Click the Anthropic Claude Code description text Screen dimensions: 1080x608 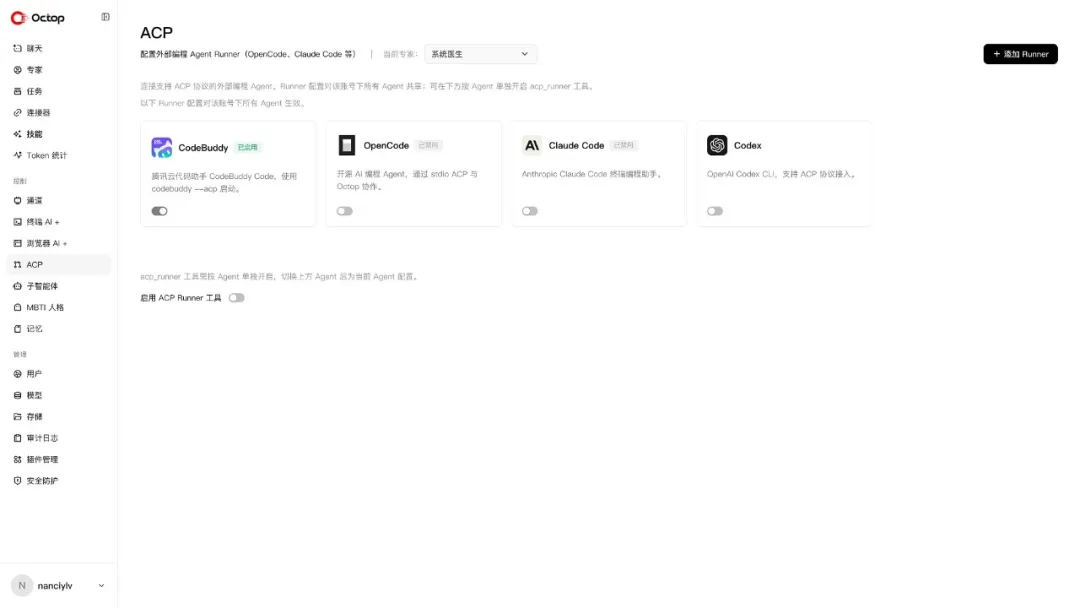(x=592, y=174)
